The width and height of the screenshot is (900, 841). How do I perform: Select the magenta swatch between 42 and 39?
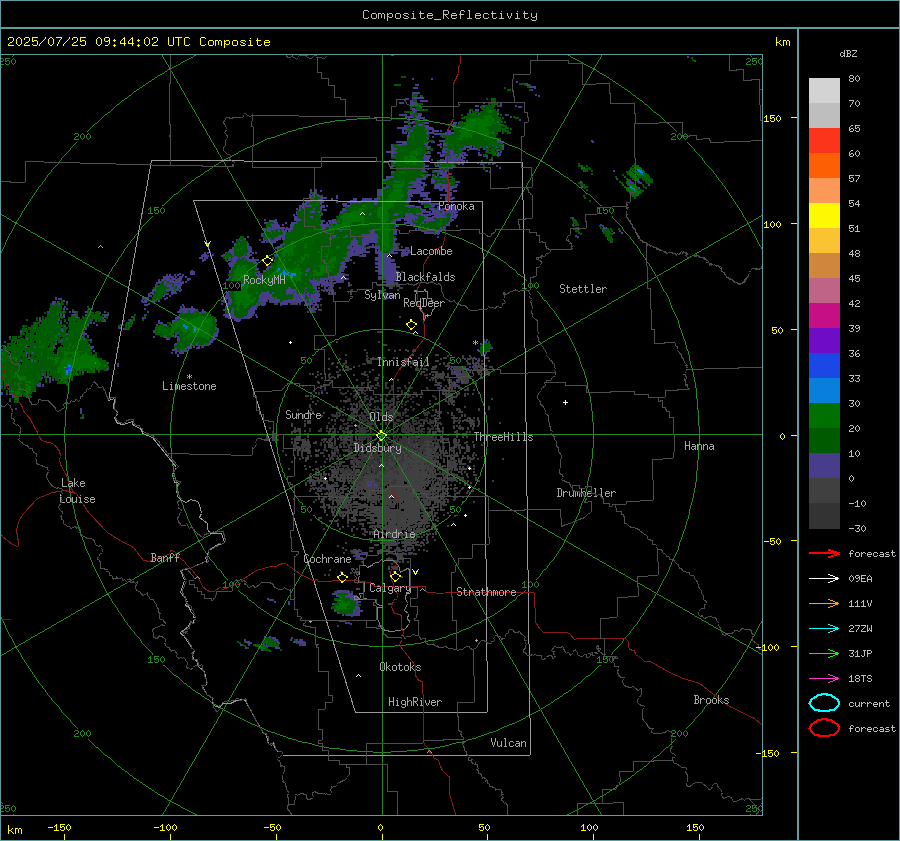coord(824,316)
